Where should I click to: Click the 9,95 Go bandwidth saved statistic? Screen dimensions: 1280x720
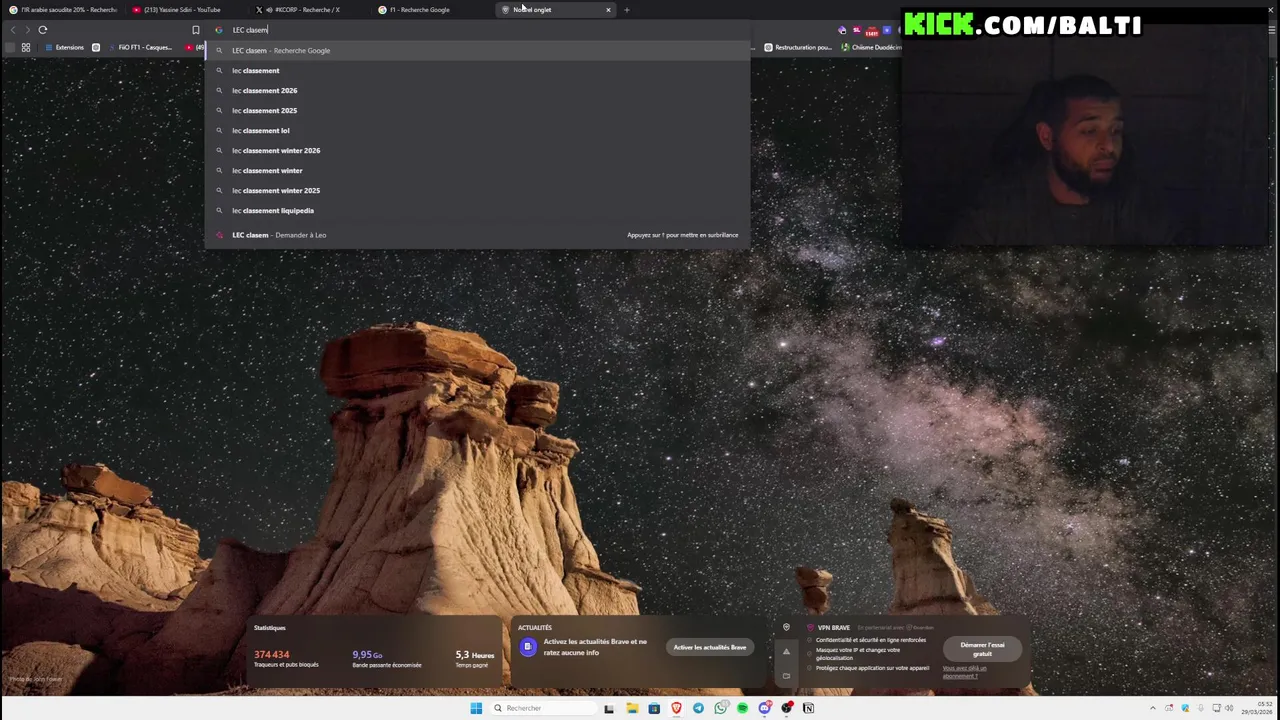click(x=386, y=659)
